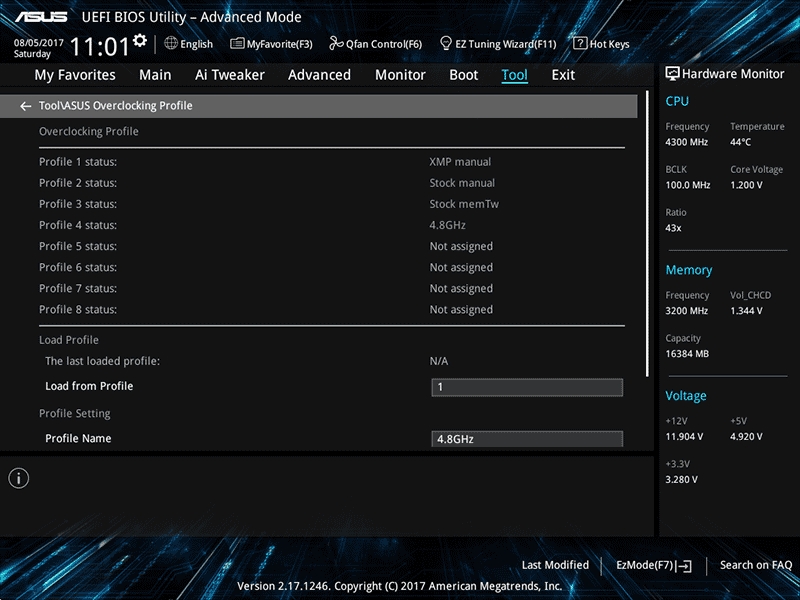Viewport: 800px width, 600px height.
Task: Click Profile 3 status value Stock memTw
Action: (464, 204)
